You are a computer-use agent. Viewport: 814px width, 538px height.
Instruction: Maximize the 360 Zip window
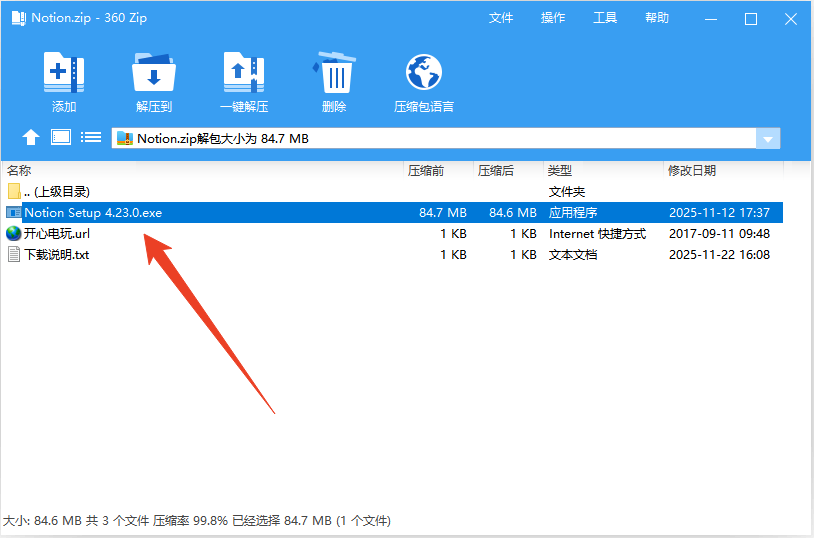point(751,19)
